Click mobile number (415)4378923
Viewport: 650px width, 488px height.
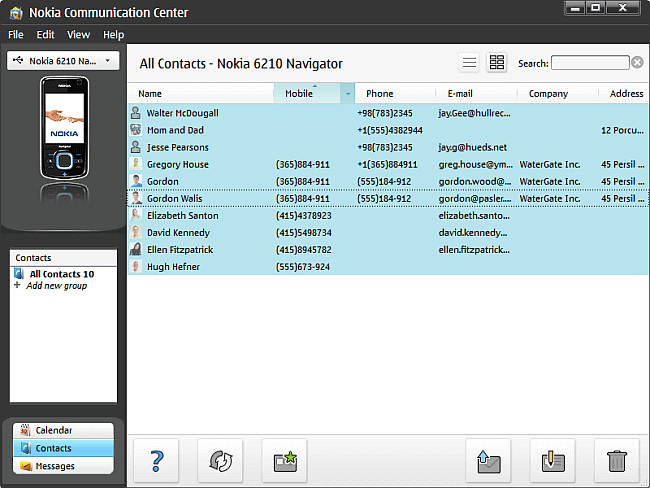(303, 216)
